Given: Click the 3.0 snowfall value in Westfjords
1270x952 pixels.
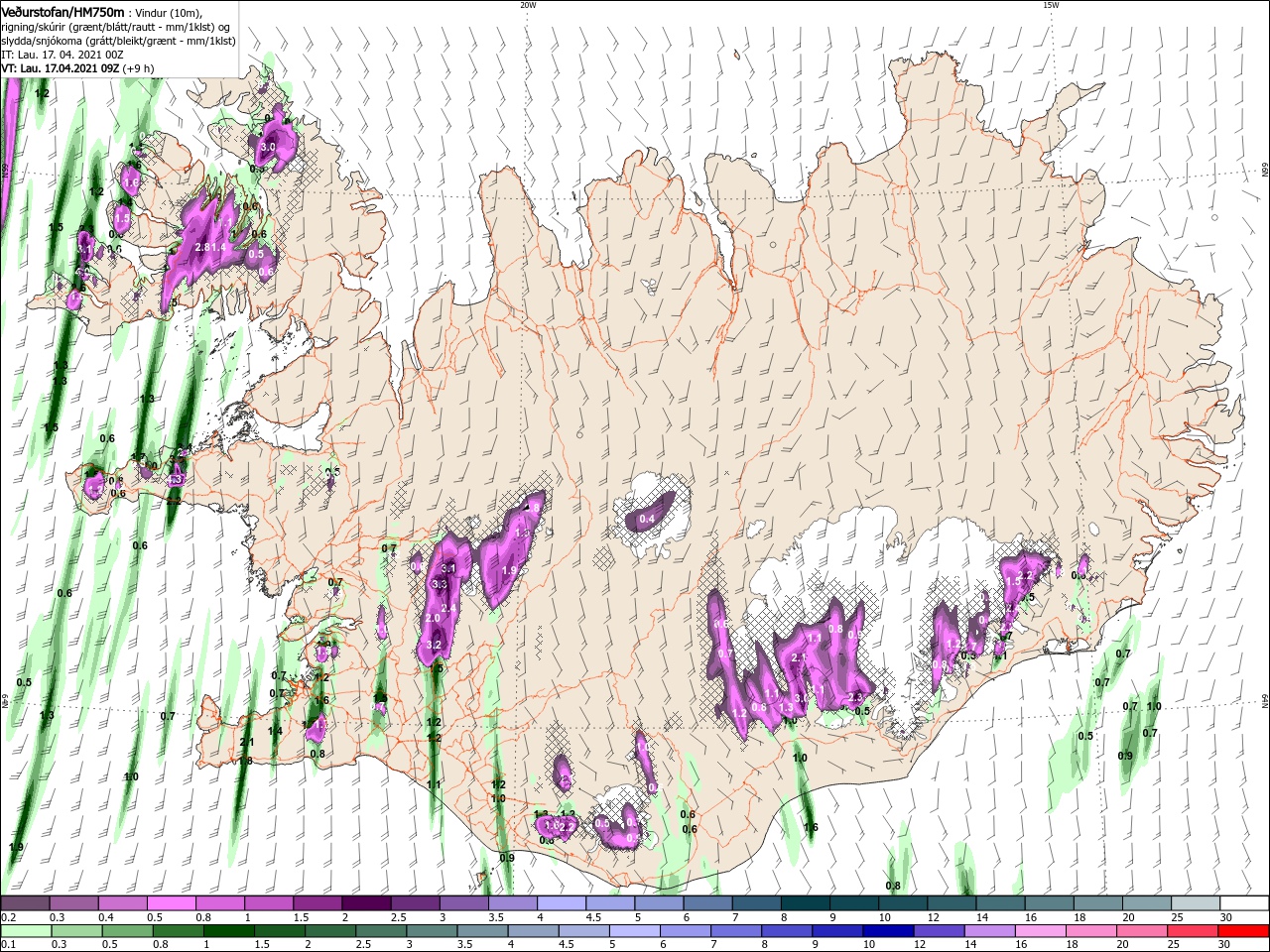Looking at the screenshot, I should [267, 147].
